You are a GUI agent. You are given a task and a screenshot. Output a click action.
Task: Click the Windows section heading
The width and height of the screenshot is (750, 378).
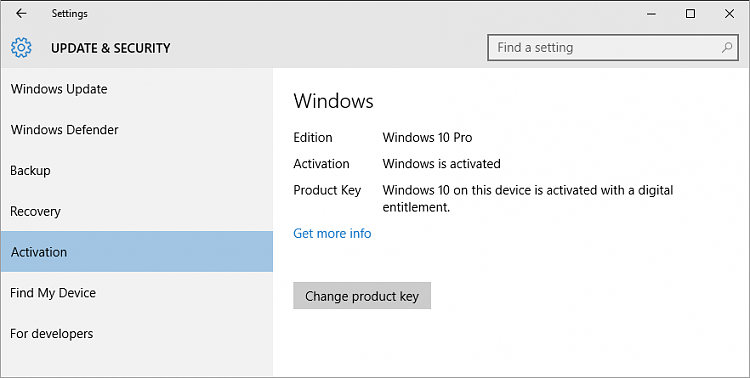pos(333,101)
